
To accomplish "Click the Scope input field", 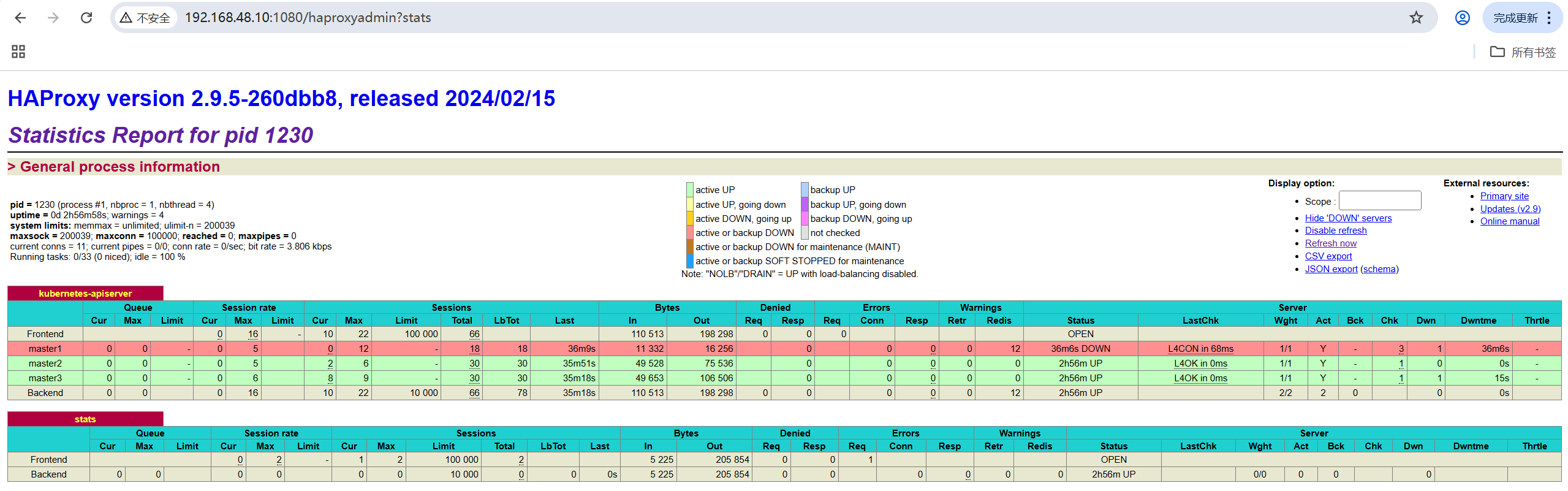I will pyautogui.click(x=1380, y=200).
